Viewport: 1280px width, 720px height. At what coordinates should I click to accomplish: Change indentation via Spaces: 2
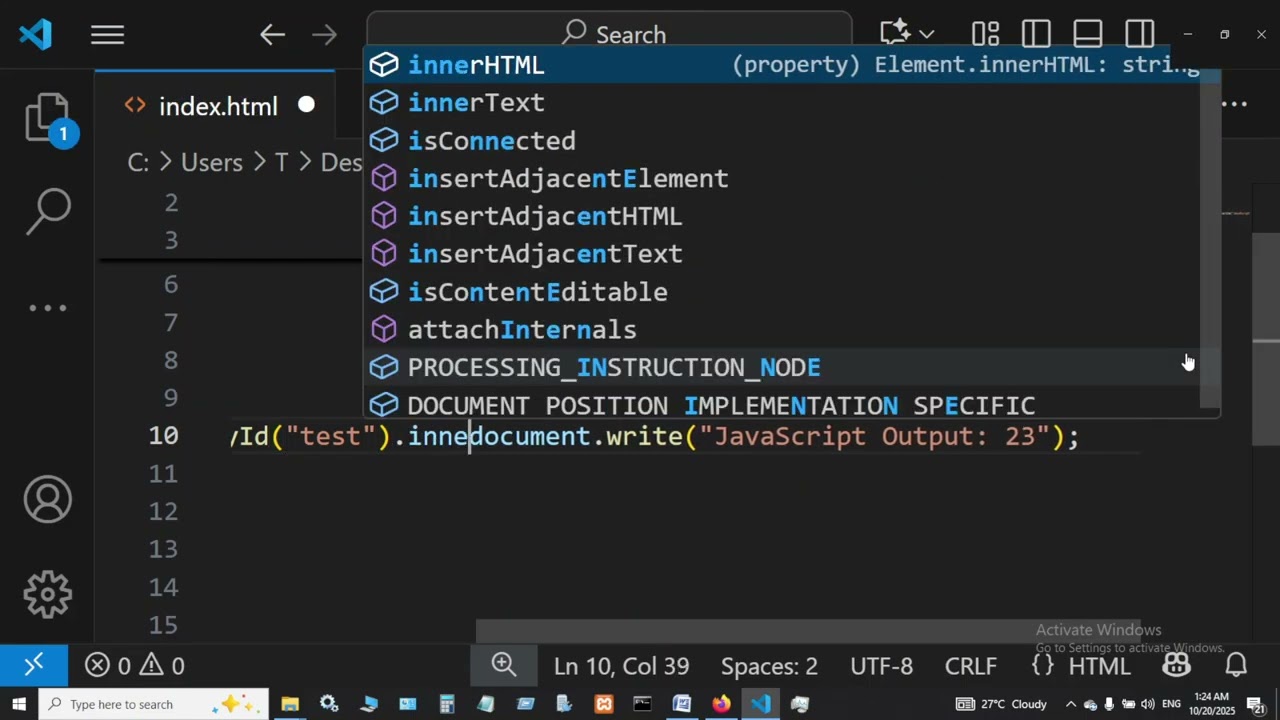769,666
